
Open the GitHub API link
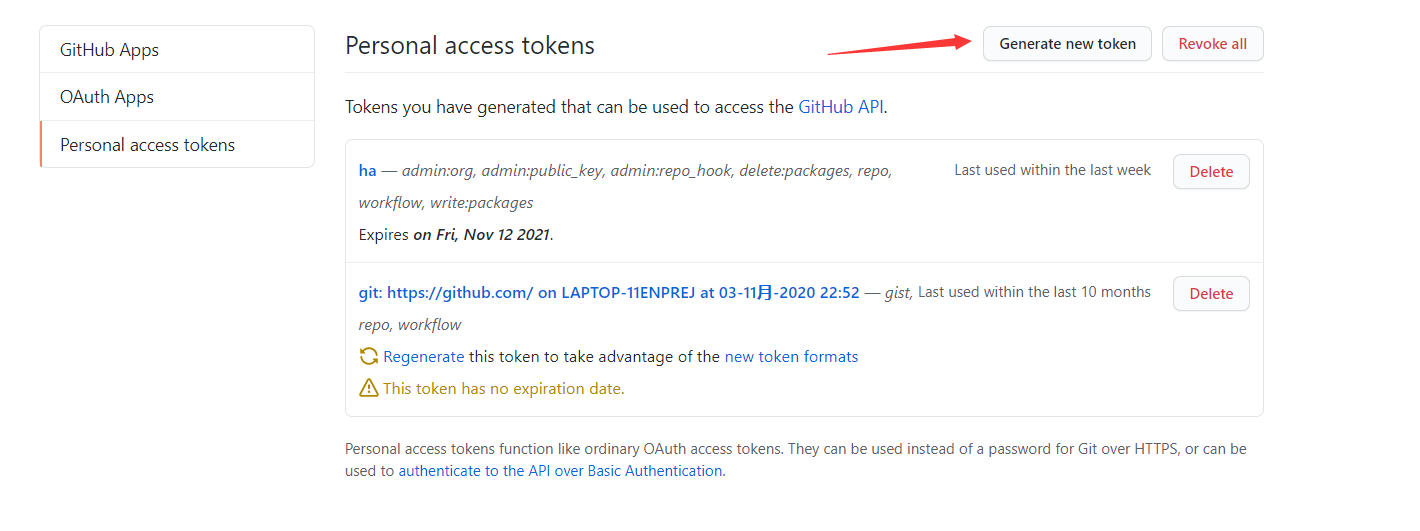pyautogui.click(x=841, y=107)
